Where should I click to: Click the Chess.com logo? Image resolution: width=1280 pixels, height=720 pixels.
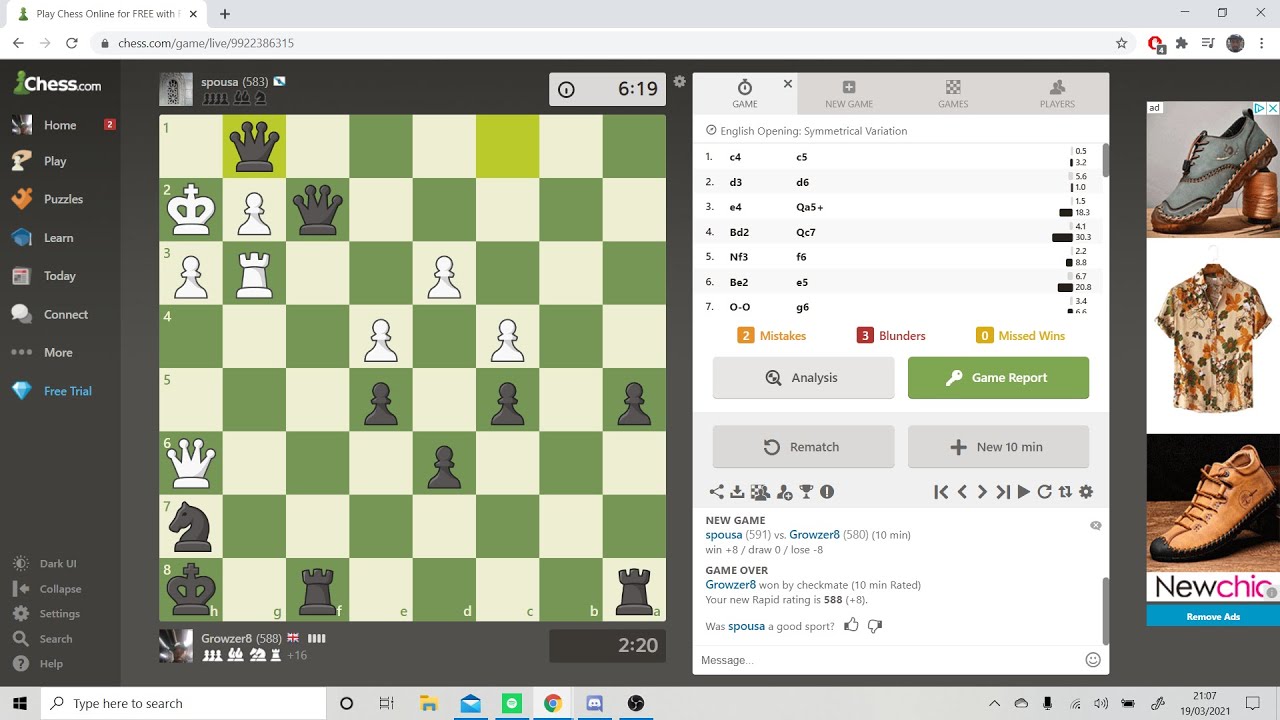click(57, 84)
